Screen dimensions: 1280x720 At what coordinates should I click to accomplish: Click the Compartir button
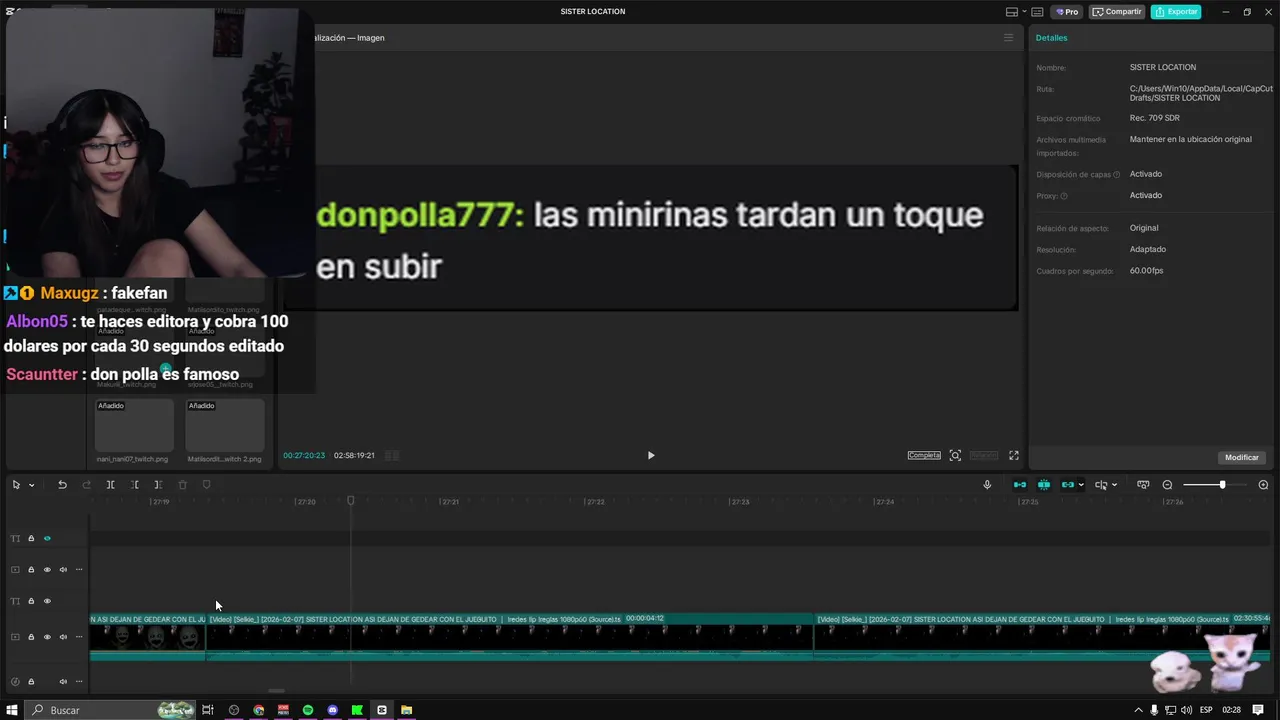(x=1117, y=12)
